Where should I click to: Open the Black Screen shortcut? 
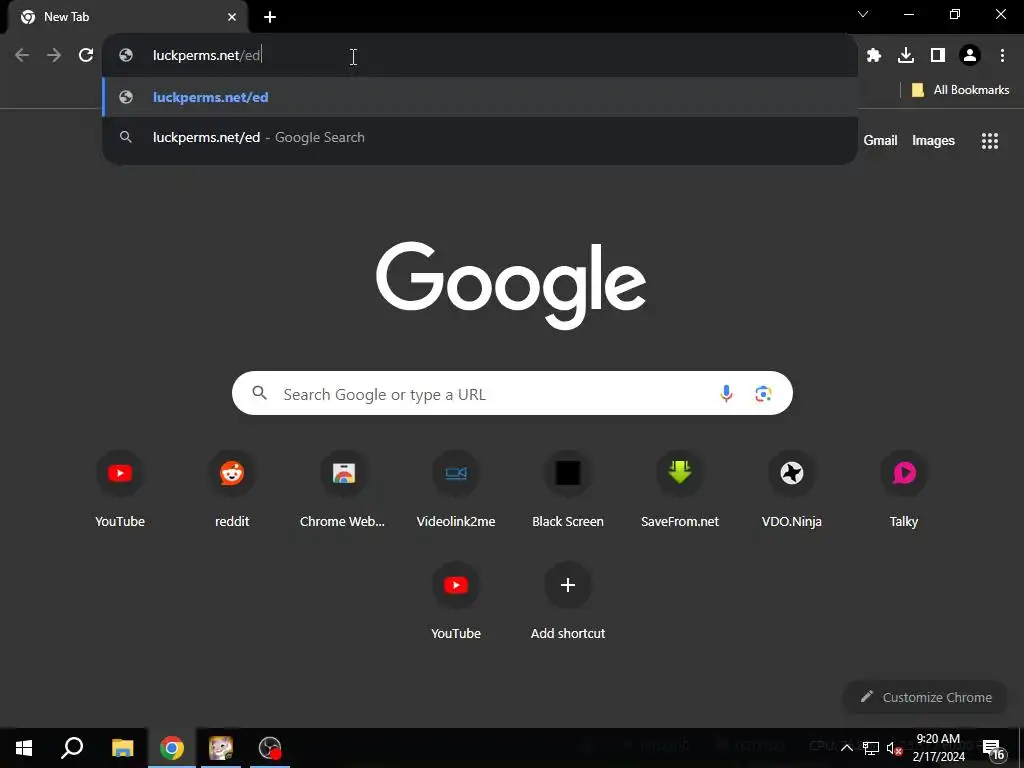(568, 487)
